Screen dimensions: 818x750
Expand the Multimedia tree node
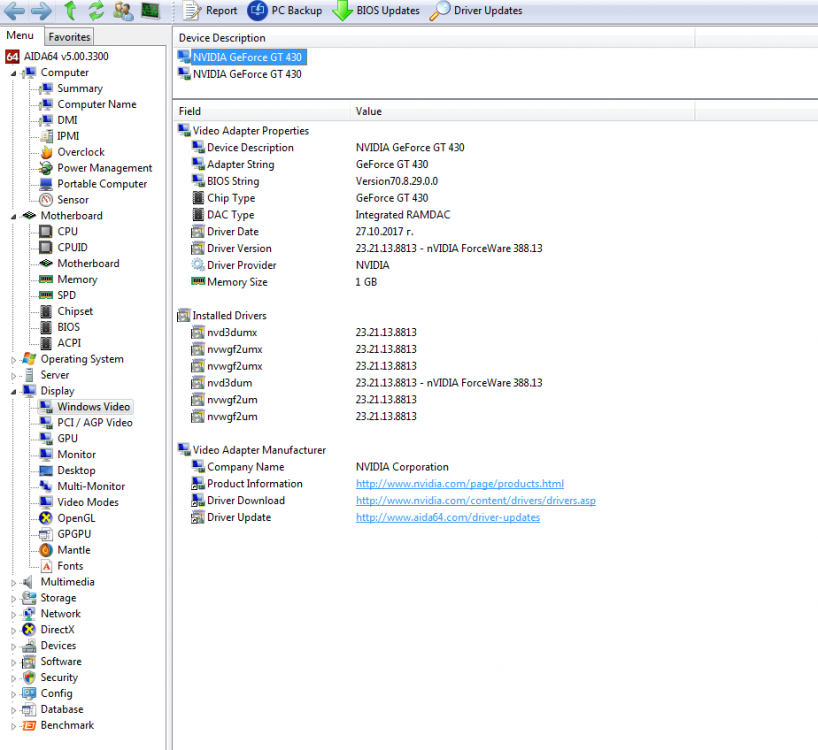[14, 583]
